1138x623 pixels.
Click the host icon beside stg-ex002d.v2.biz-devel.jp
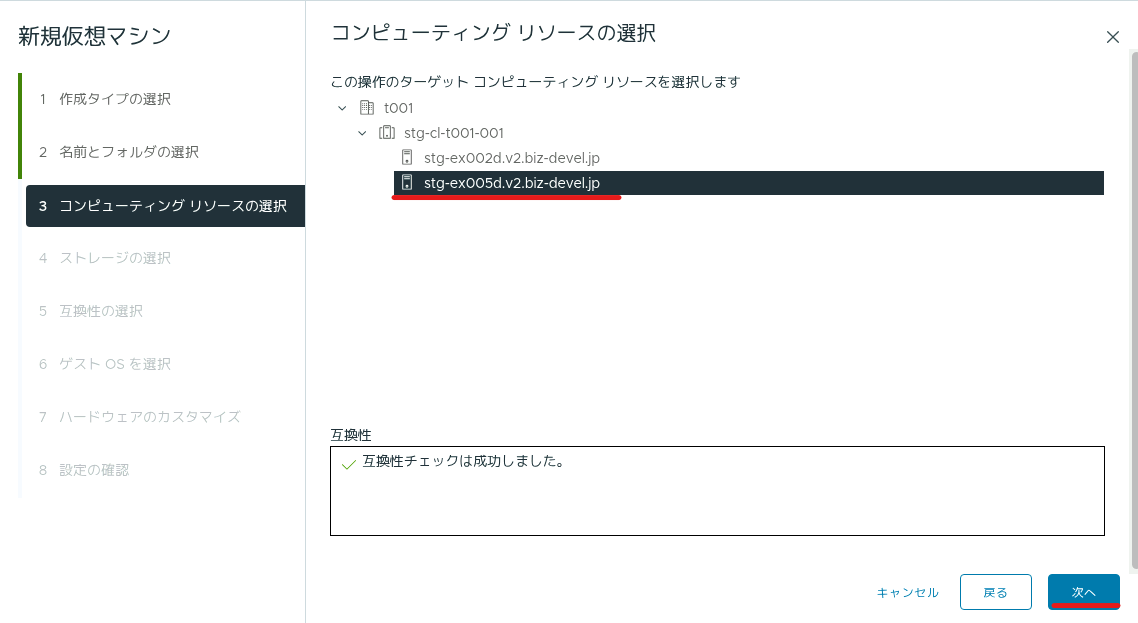pos(407,158)
